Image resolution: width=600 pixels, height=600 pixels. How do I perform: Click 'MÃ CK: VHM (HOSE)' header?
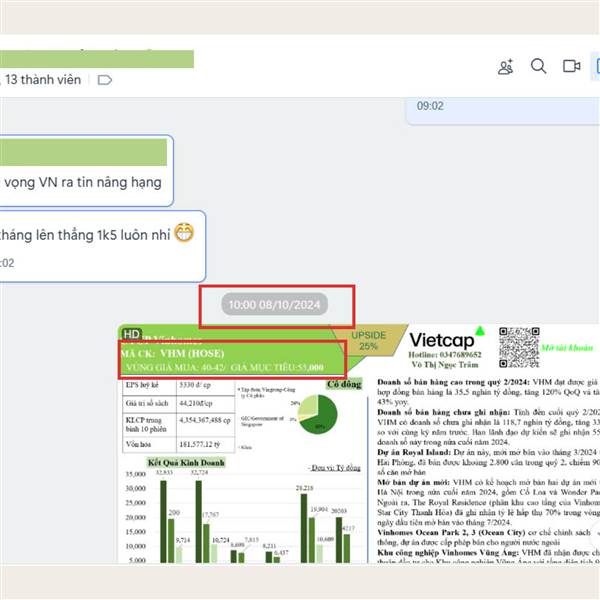point(173,353)
